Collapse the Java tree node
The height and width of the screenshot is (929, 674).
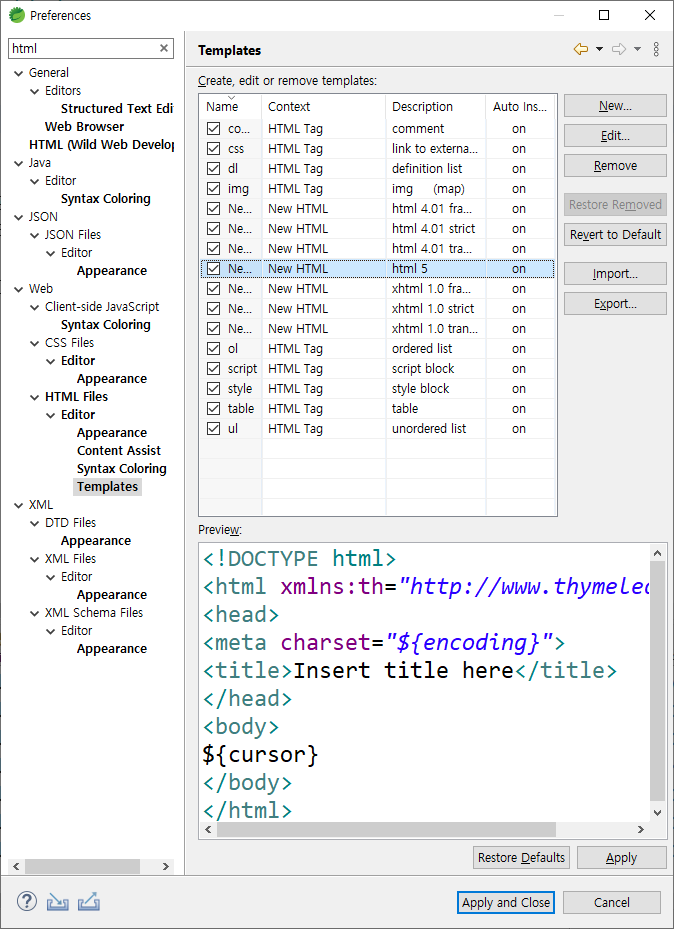pyautogui.click(x=19, y=163)
